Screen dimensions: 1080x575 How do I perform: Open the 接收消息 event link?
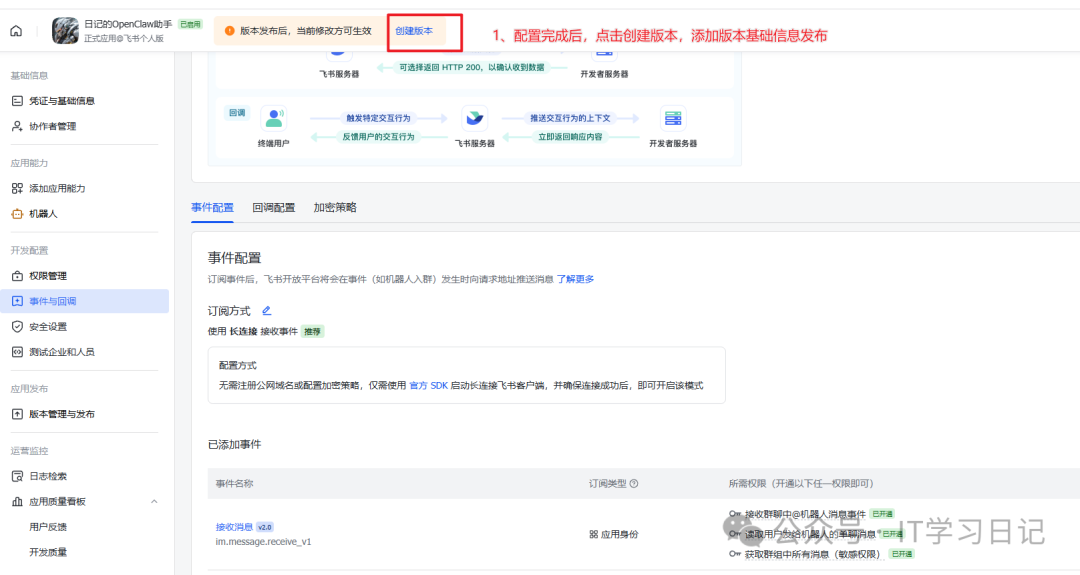tap(234, 527)
